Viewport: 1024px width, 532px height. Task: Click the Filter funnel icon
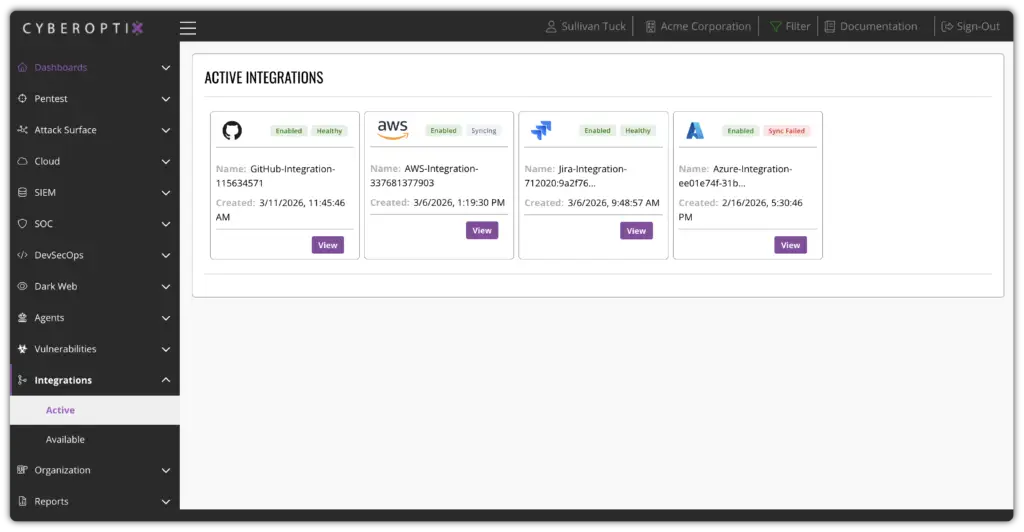pos(775,27)
